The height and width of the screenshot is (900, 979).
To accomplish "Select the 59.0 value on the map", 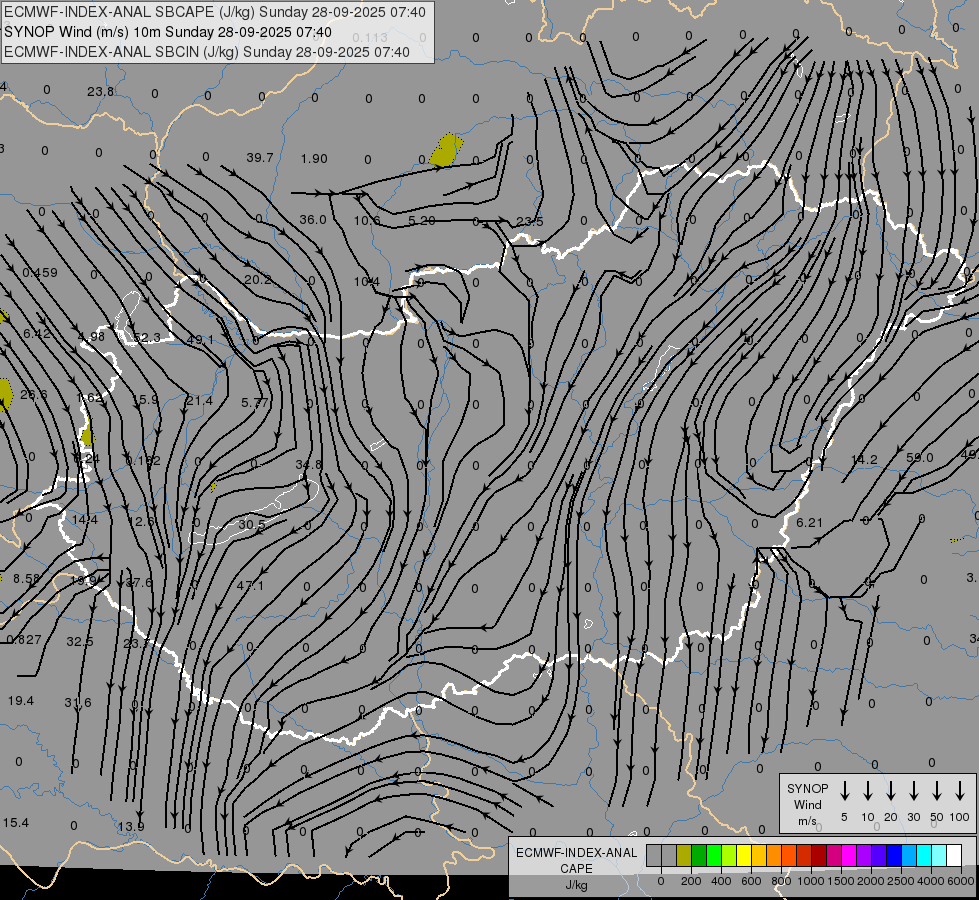I will tap(919, 458).
